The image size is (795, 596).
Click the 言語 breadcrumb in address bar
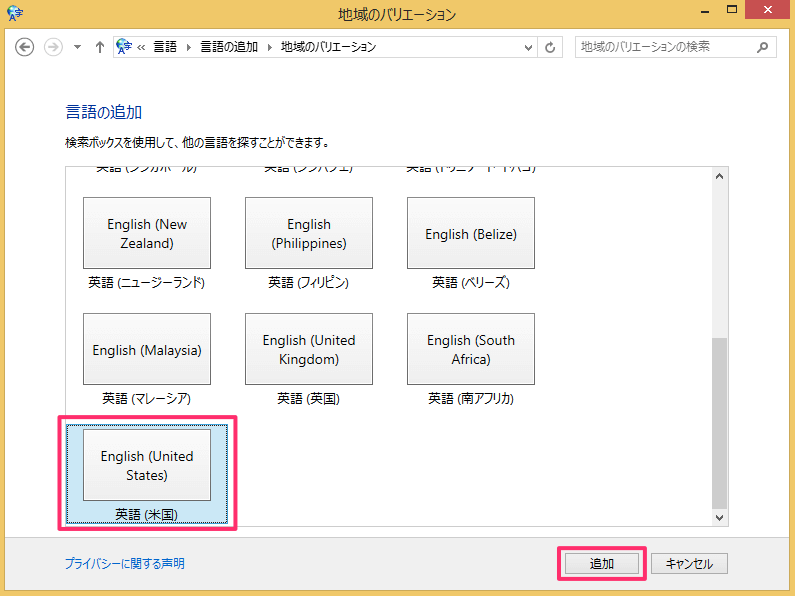click(165, 47)
